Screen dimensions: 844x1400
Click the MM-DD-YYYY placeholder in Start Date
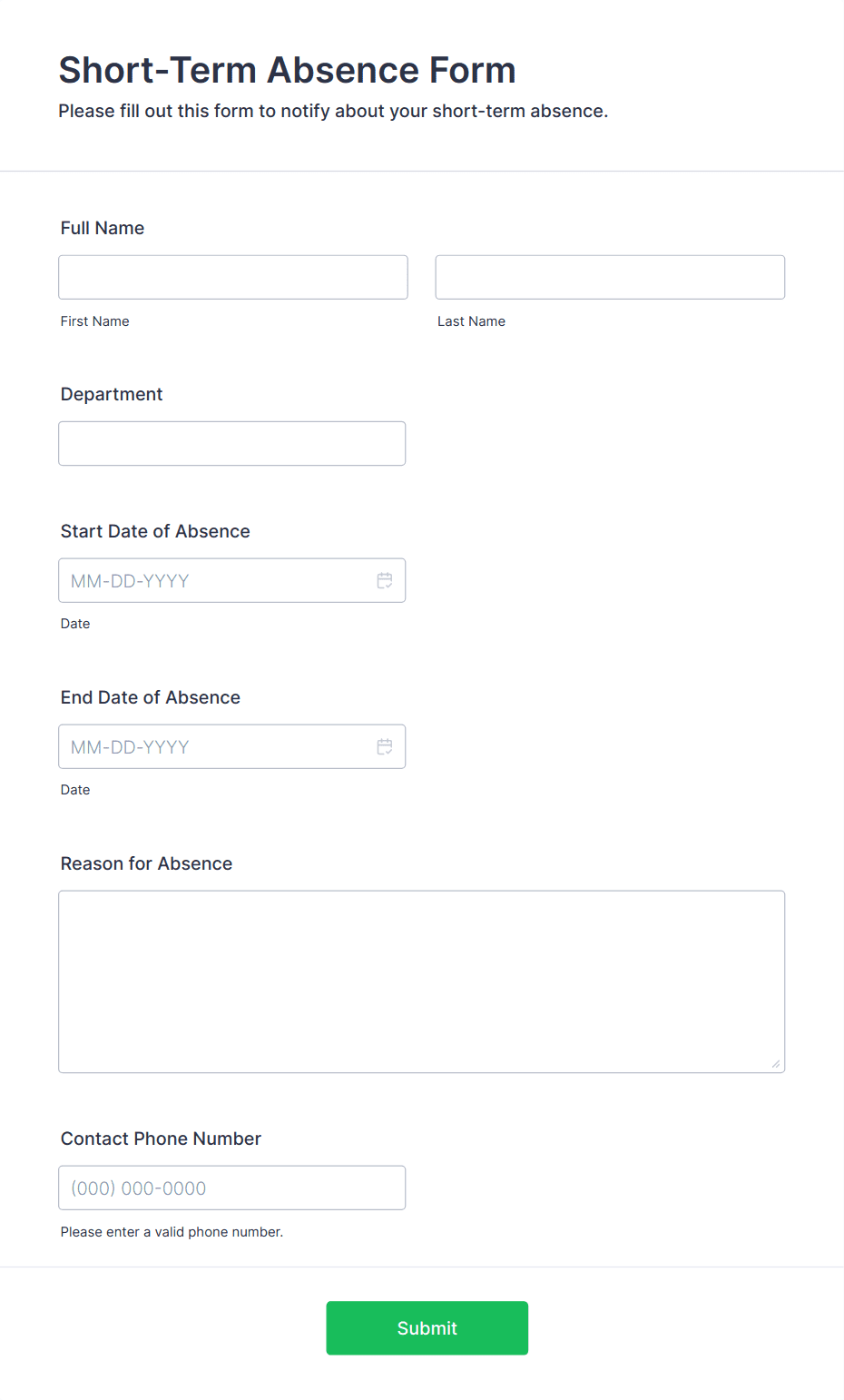click(128, 580)
